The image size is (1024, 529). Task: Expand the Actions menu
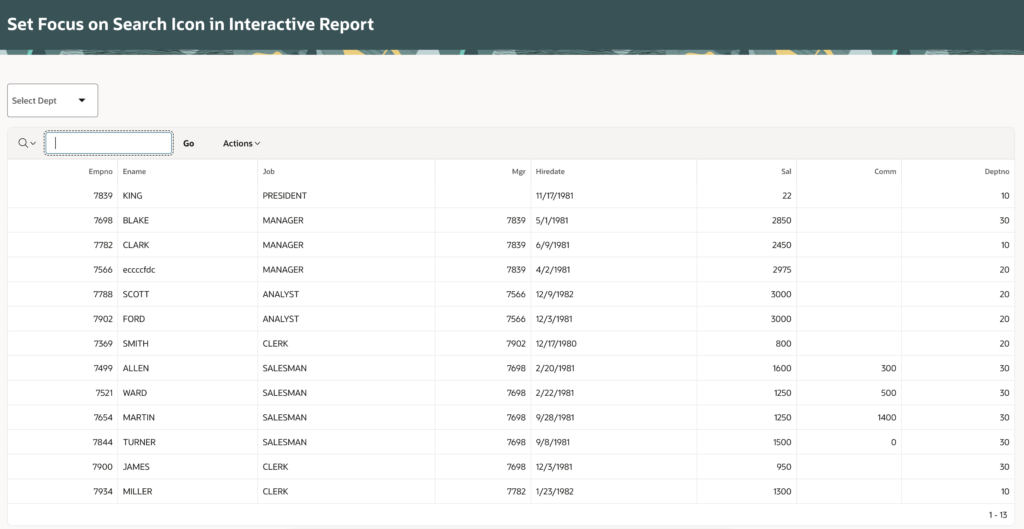click(242, 144)
